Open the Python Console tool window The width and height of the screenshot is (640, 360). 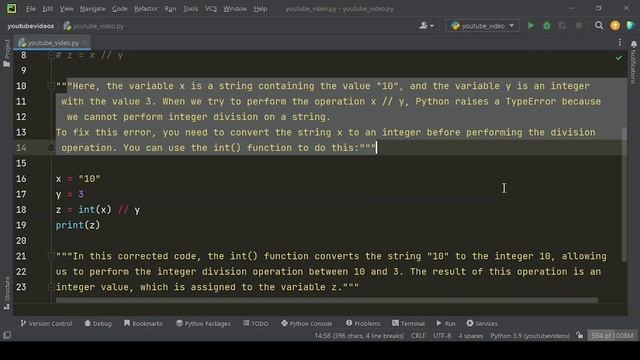point(307,323)
